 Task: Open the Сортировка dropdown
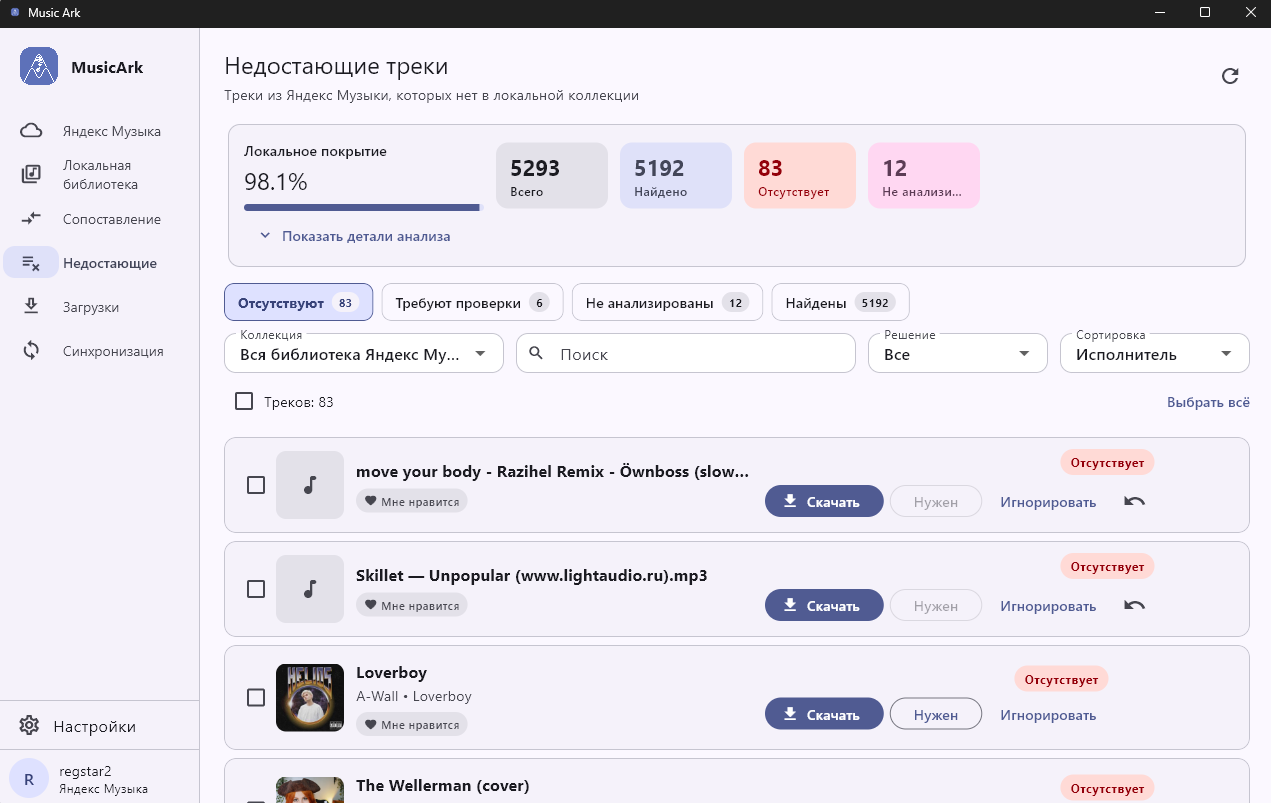coord(1154,353)
